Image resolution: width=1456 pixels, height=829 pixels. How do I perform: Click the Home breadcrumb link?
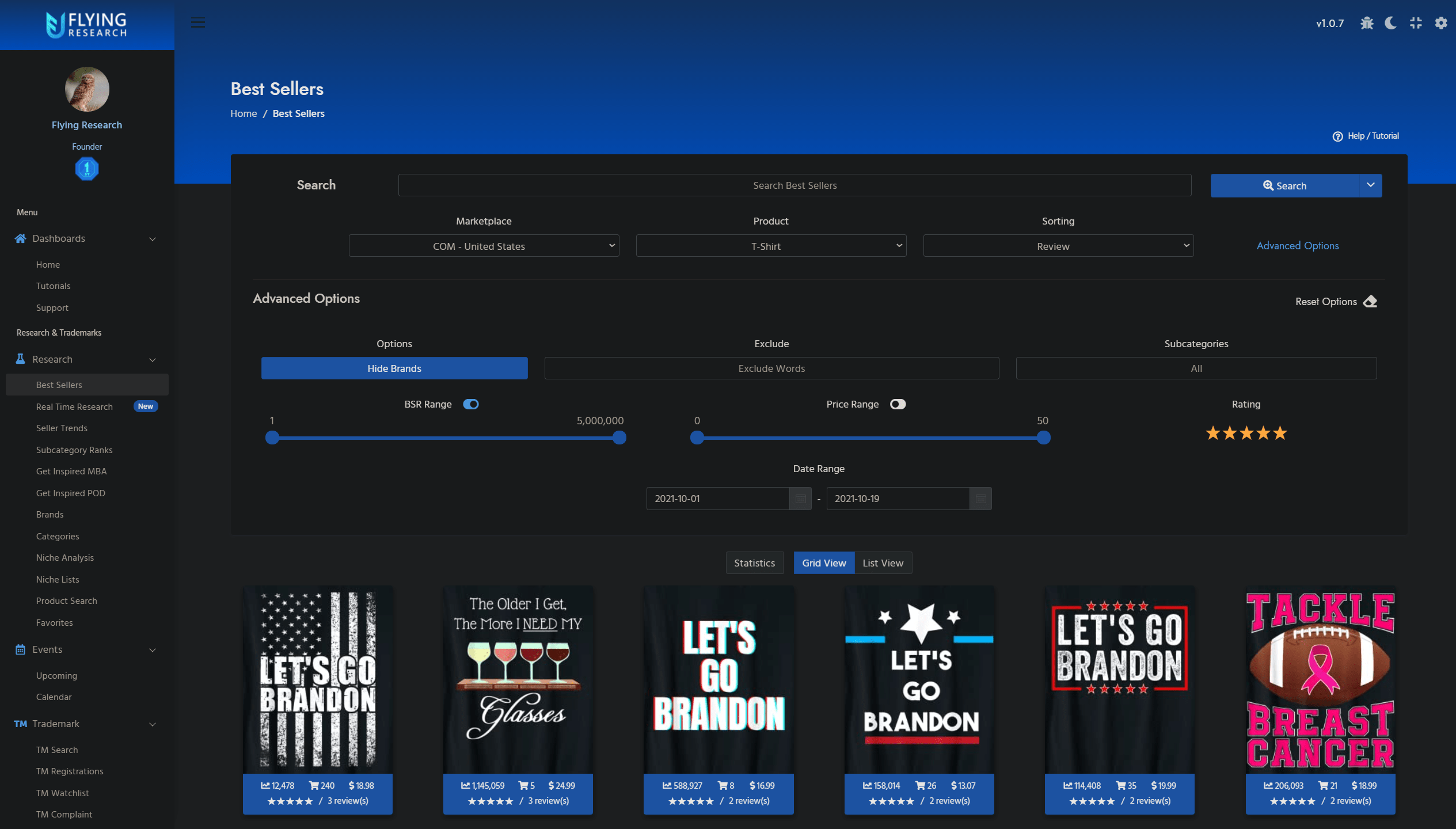244,113
